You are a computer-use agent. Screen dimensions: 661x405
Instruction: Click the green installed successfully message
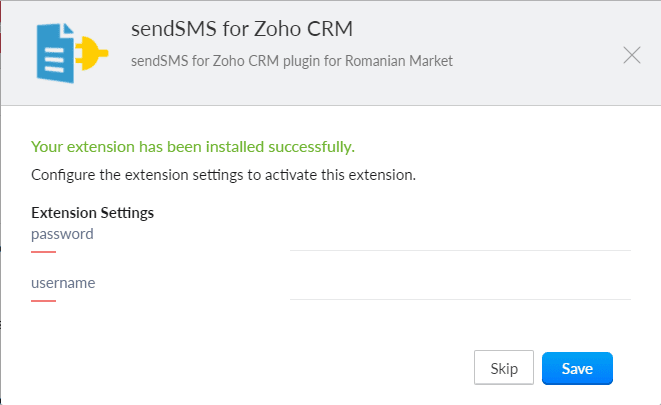193,147
